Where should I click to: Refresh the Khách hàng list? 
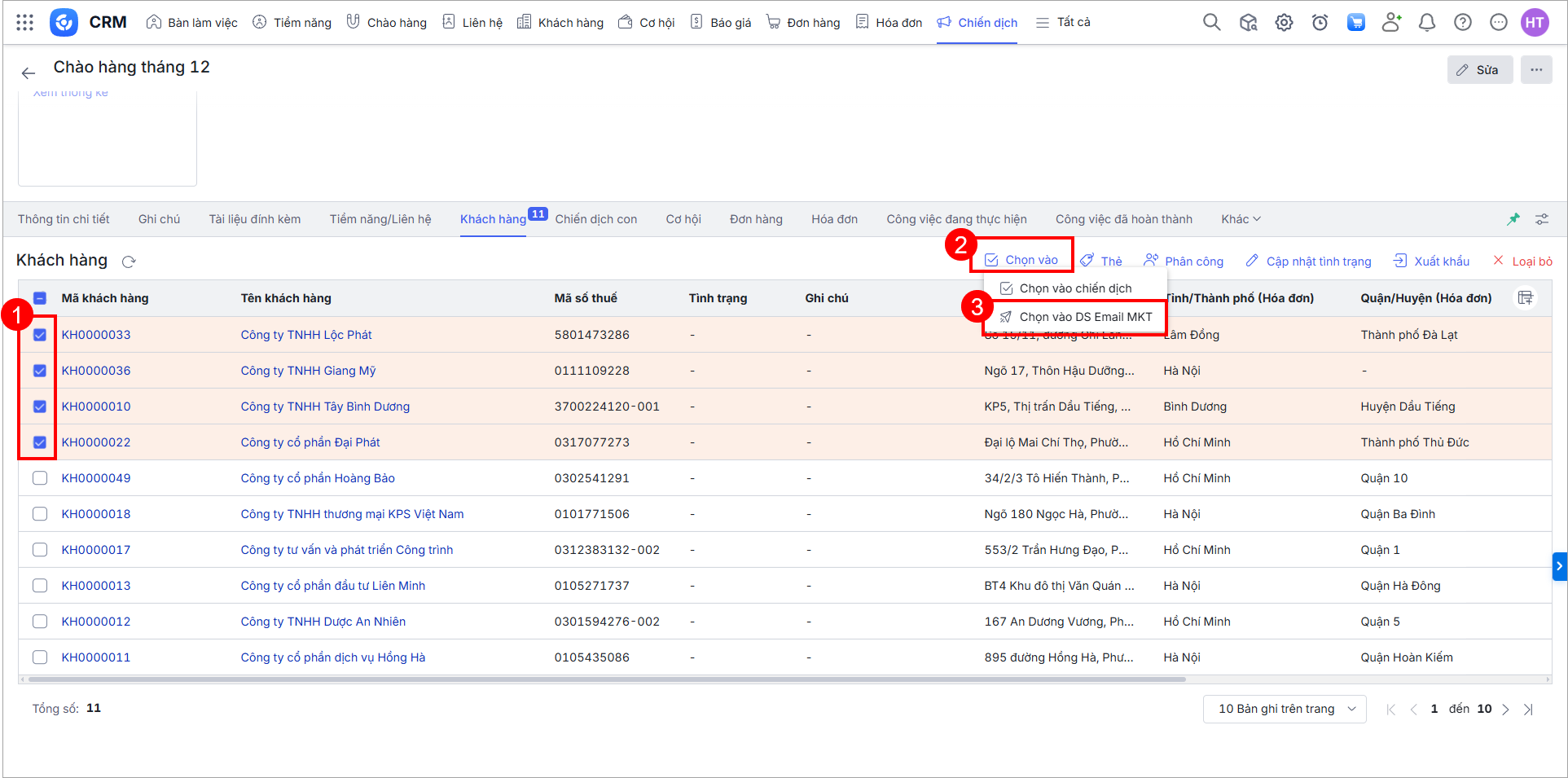(129, 262)
